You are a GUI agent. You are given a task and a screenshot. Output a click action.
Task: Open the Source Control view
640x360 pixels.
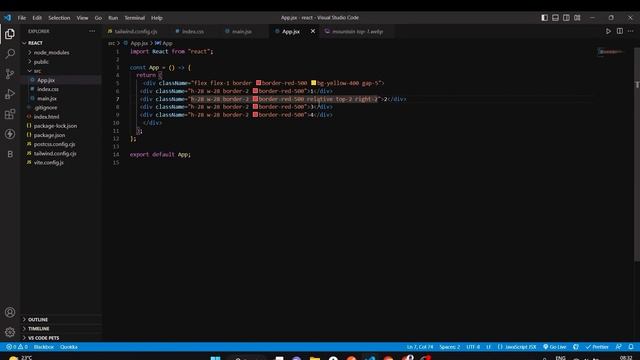[x=10, y=74]
